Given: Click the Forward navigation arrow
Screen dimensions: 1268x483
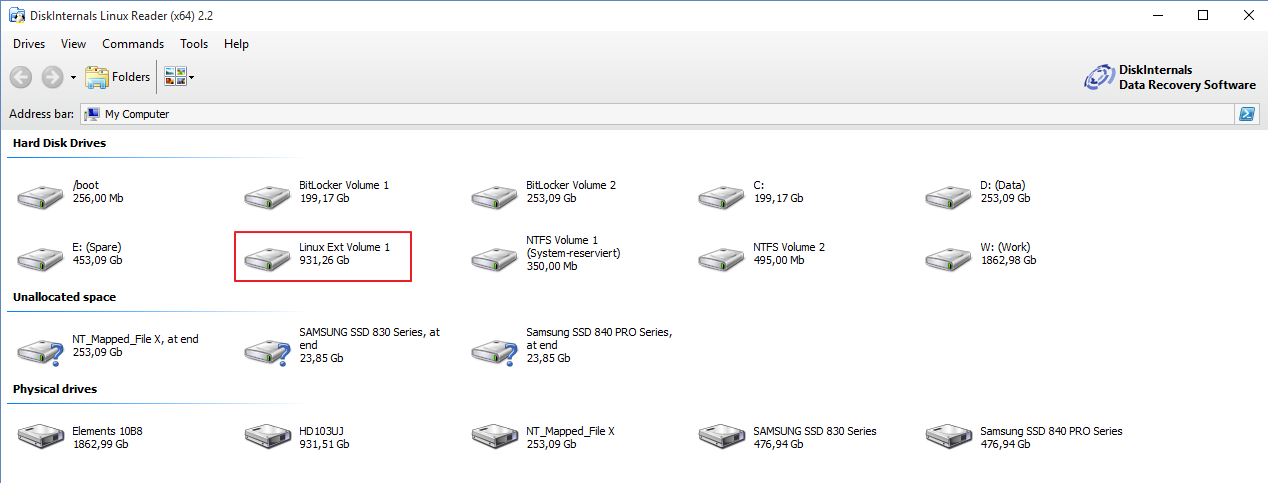Looking at the screenshot, I should 53,77.
